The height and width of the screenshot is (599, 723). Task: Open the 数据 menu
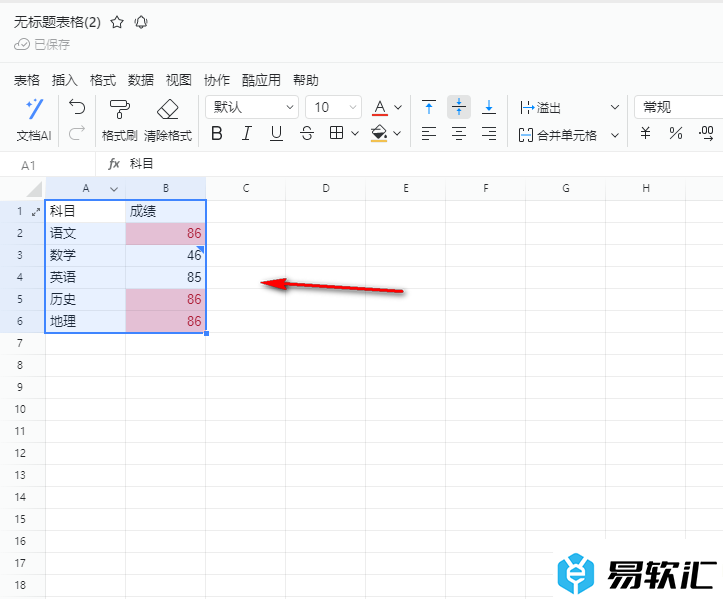coord(141,80)
